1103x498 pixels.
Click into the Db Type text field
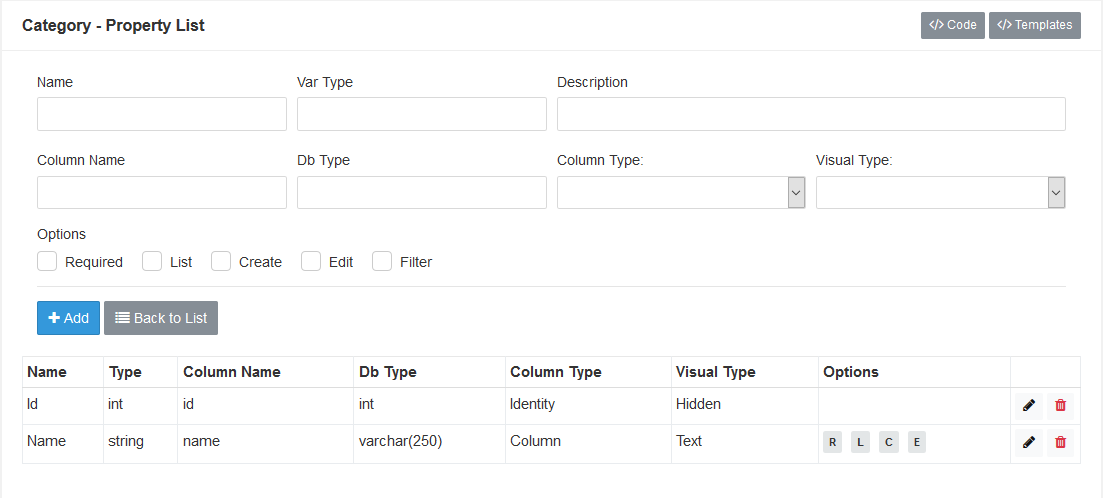point(421,193)
